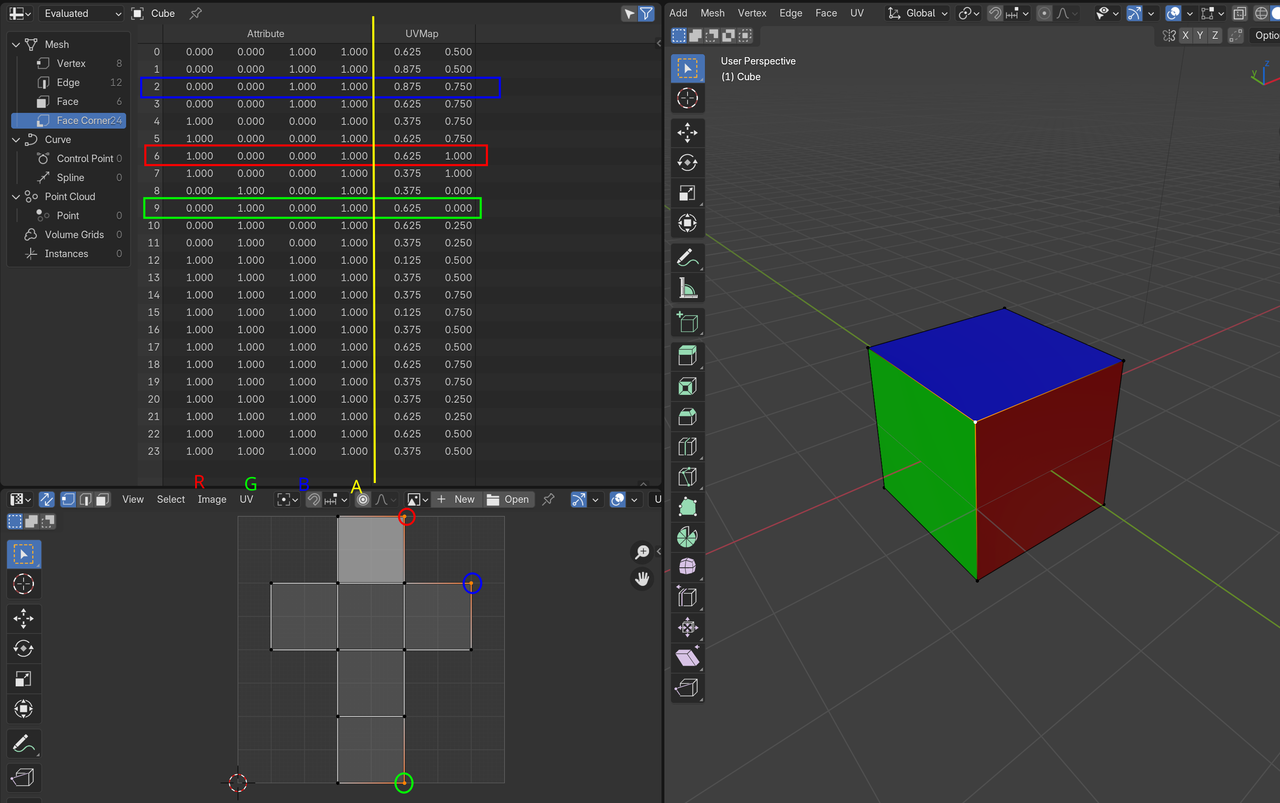The width and height of the screenshot is (1280, 803).
Task: Select the Inset Faces tool
Action: click(688, 386)
